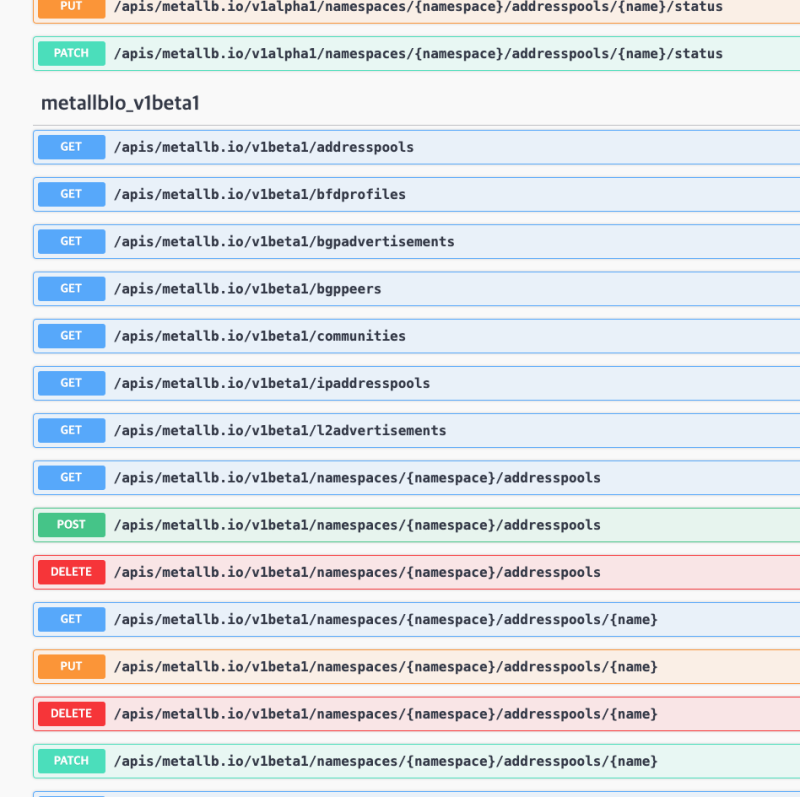
Task: Open PATCH v1beta1 addresspools/{name} operation
Action: pyautogui.click(x=416, y=761)
